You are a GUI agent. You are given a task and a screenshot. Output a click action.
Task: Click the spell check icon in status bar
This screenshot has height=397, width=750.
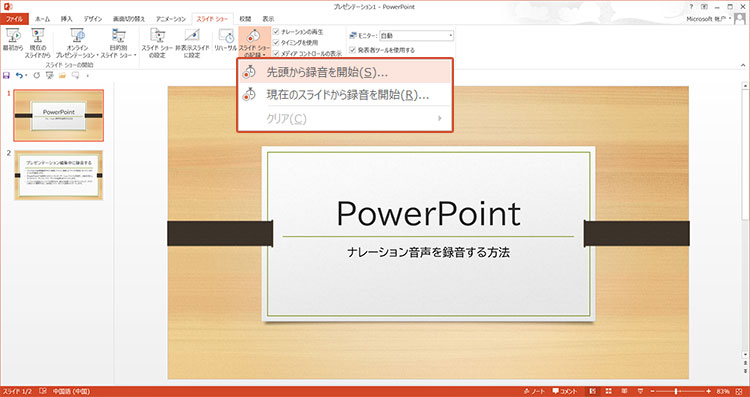(x=43, y=391)
